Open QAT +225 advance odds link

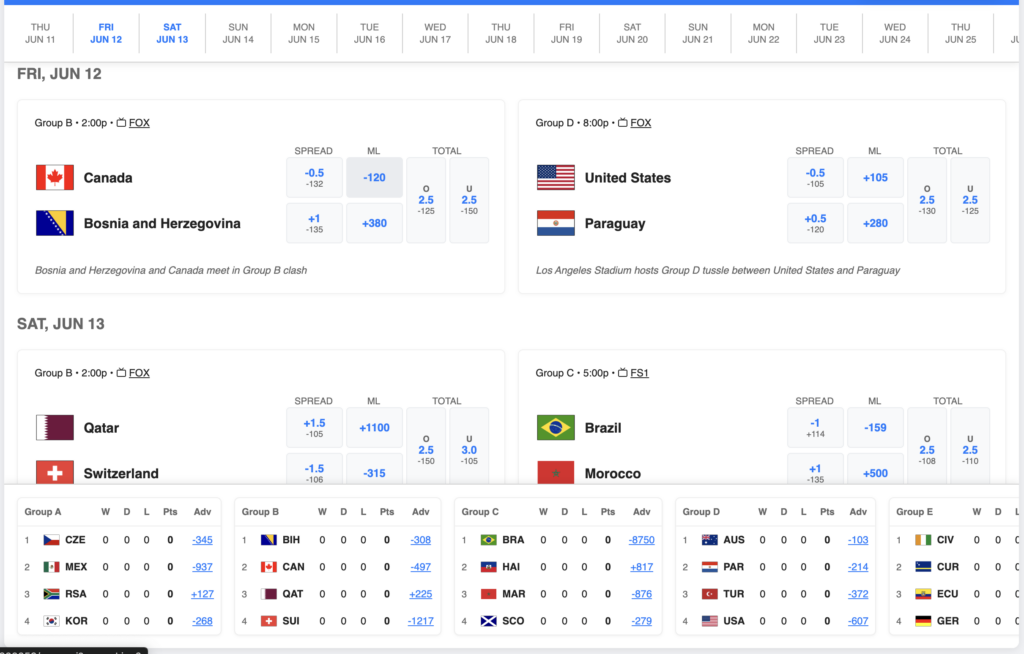click(421, 595)
